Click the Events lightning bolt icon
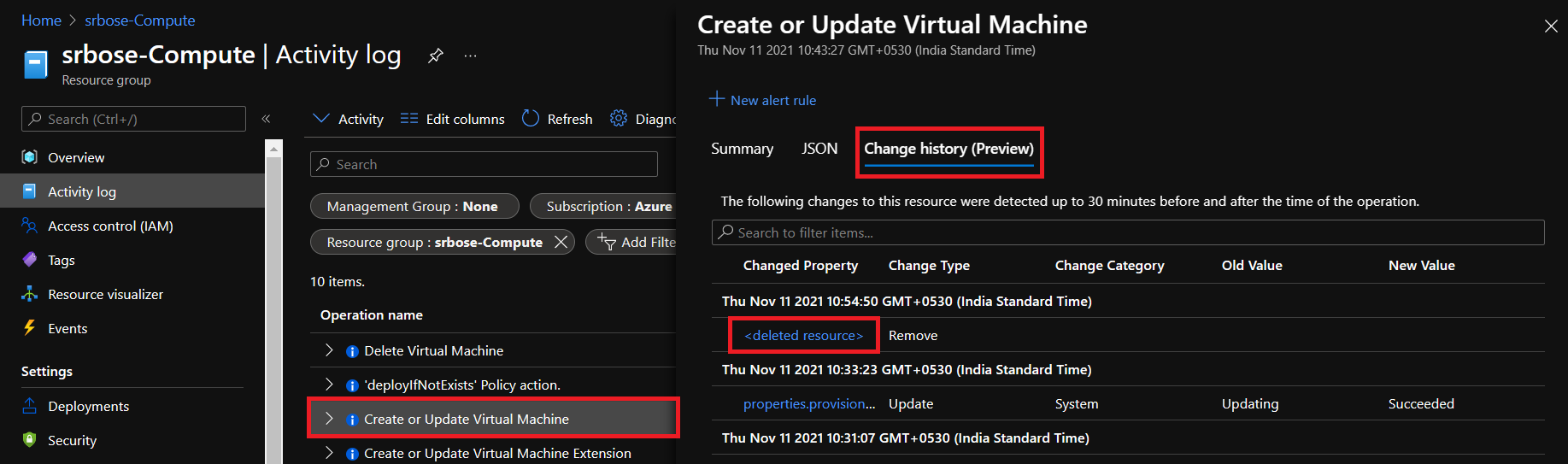1568x464 pixels. point(30,328)
